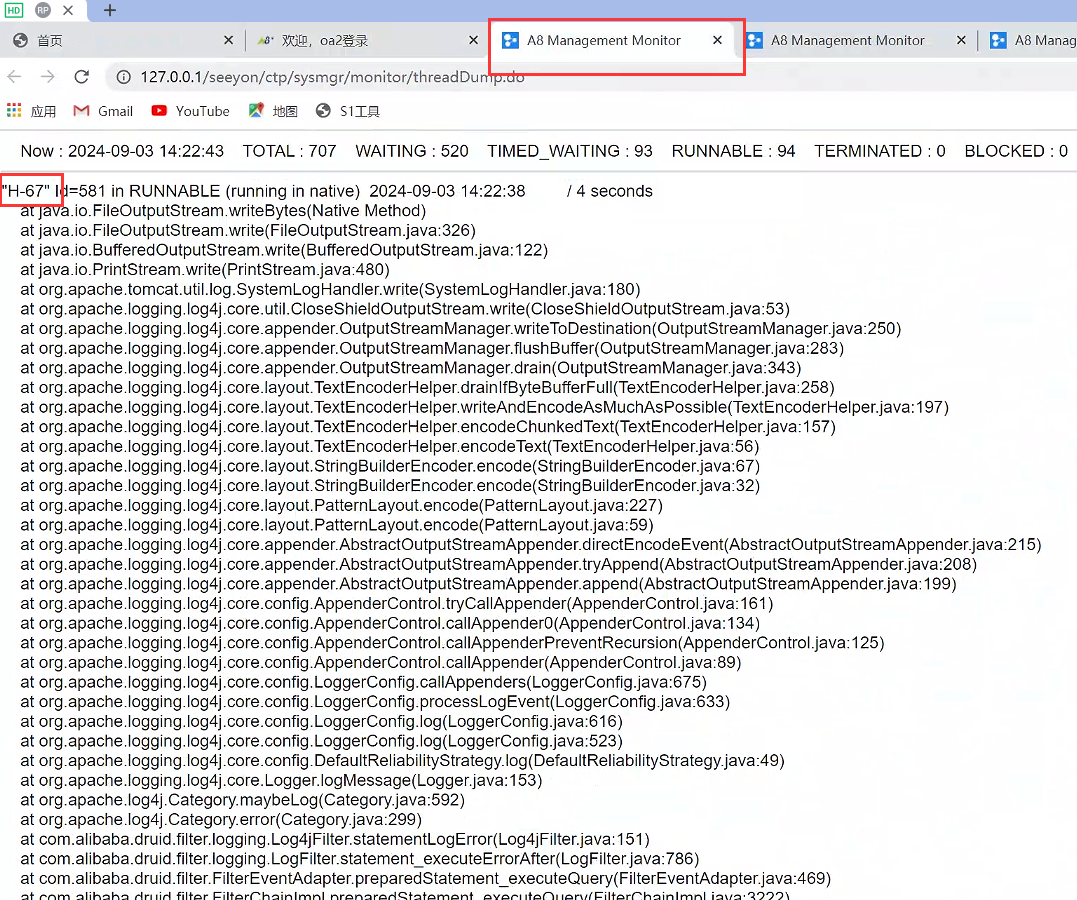Click FileOutputStream.writeBytes(Native Method) line
1077x900 pixels.
click(223, 210)
